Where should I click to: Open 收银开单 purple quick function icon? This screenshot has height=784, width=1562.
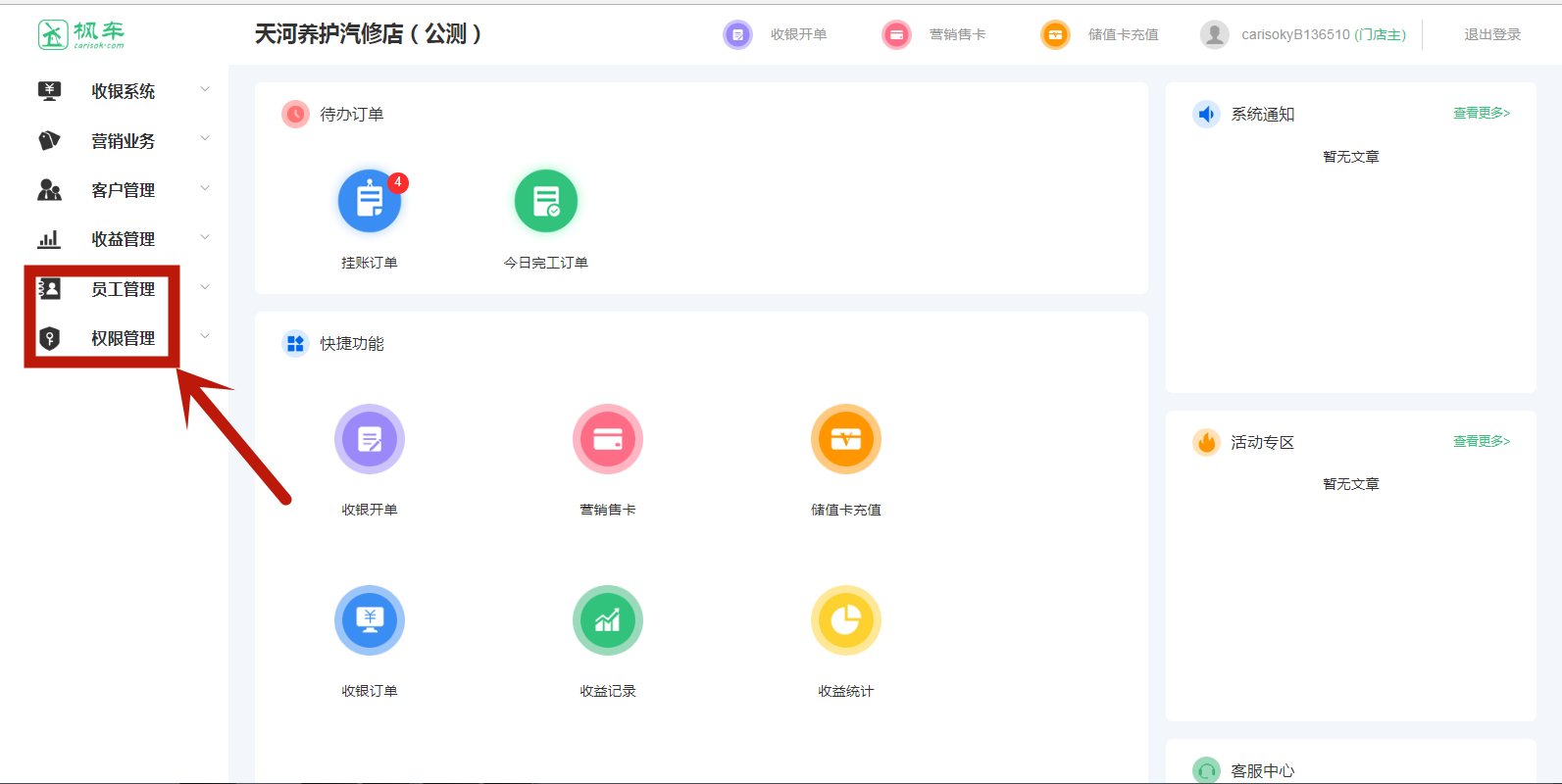[x=370, y=439]
